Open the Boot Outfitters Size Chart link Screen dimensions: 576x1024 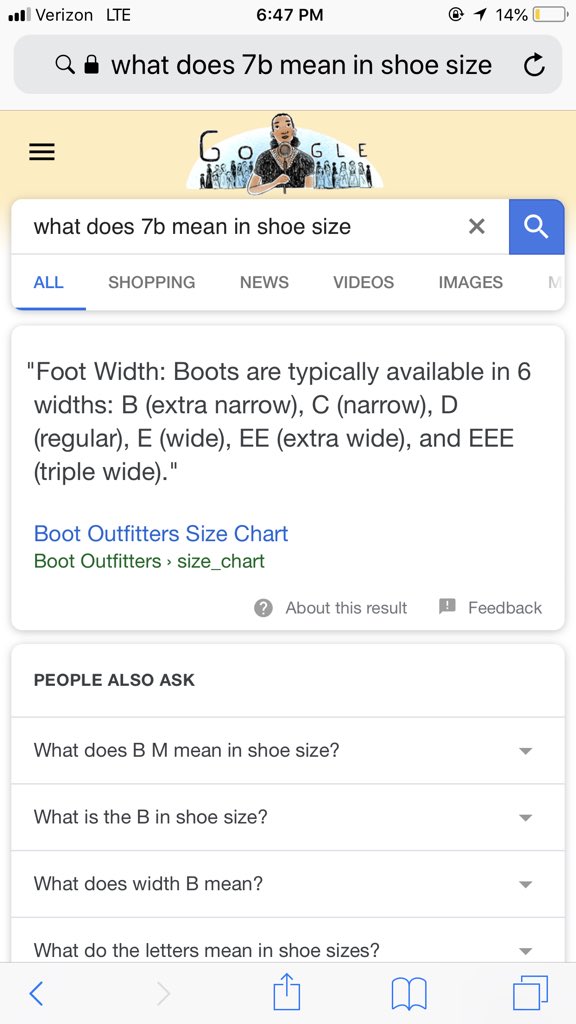point(161,534)
